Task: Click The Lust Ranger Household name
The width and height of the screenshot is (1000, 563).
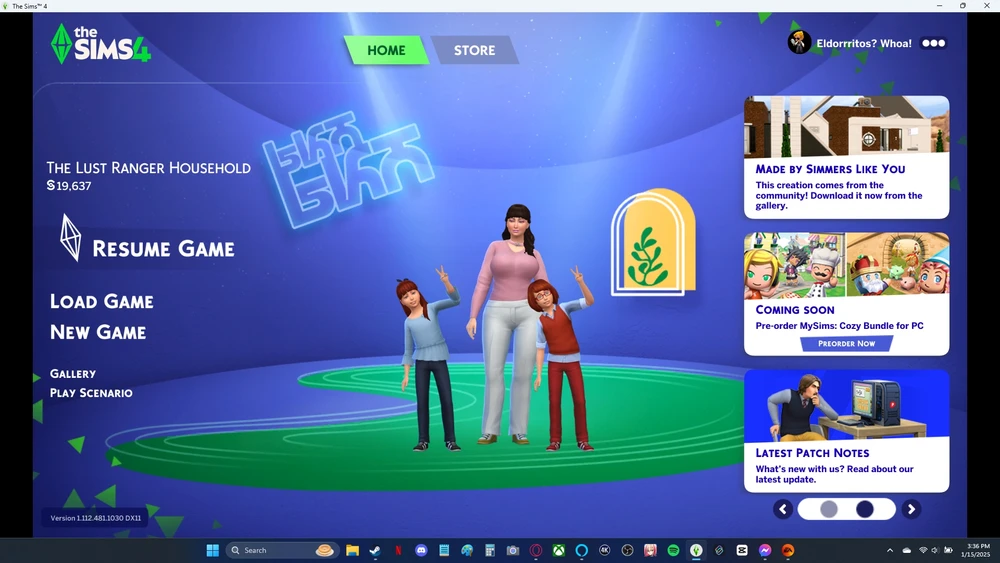Action: [x=149, y=168]
